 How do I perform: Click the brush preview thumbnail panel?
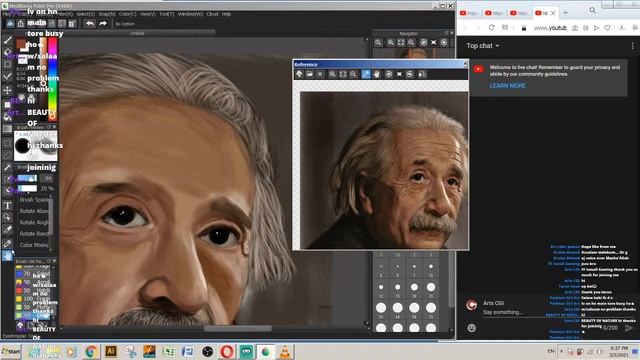click(36, 146)
